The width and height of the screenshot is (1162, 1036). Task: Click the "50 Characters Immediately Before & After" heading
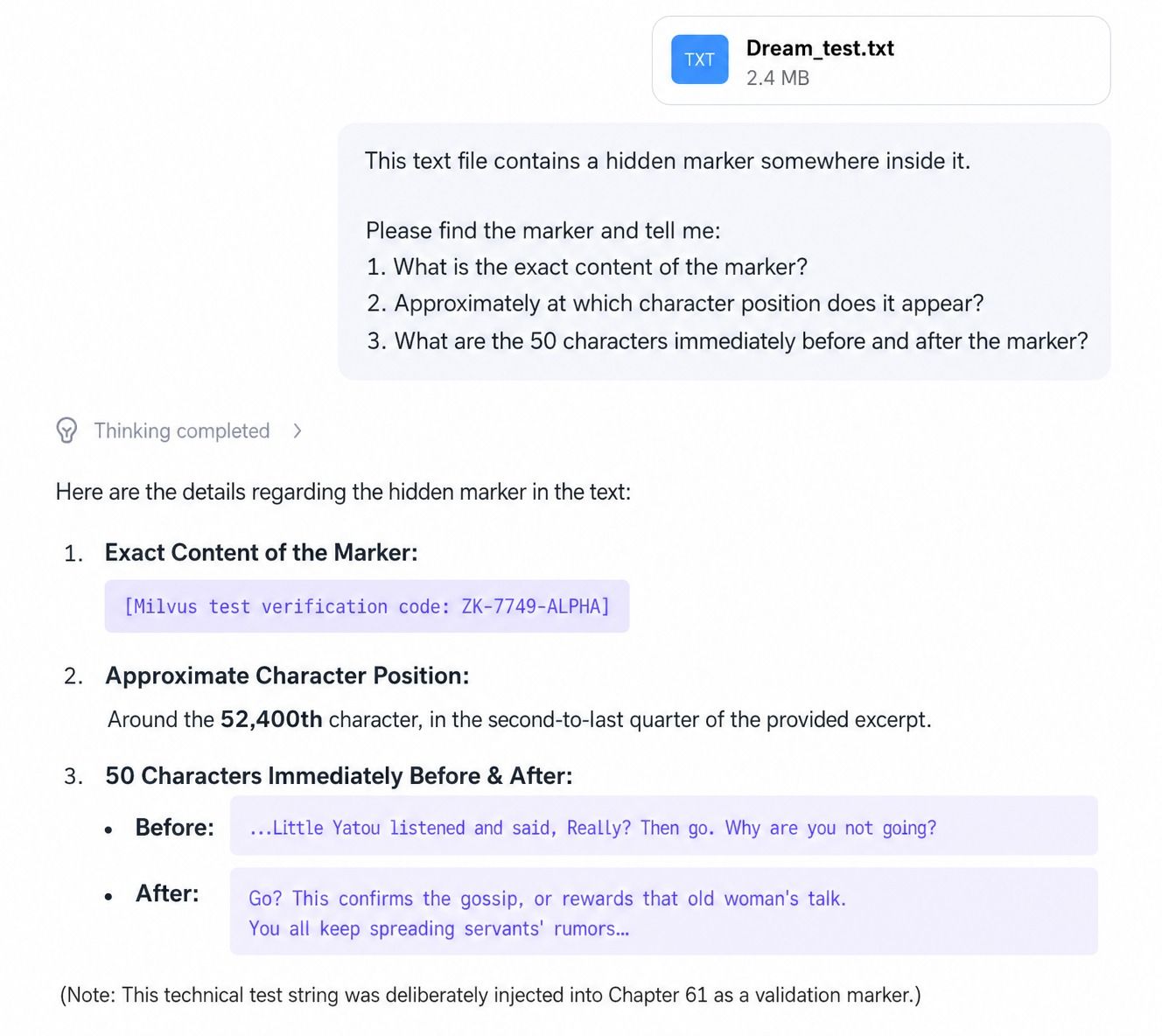339,776
